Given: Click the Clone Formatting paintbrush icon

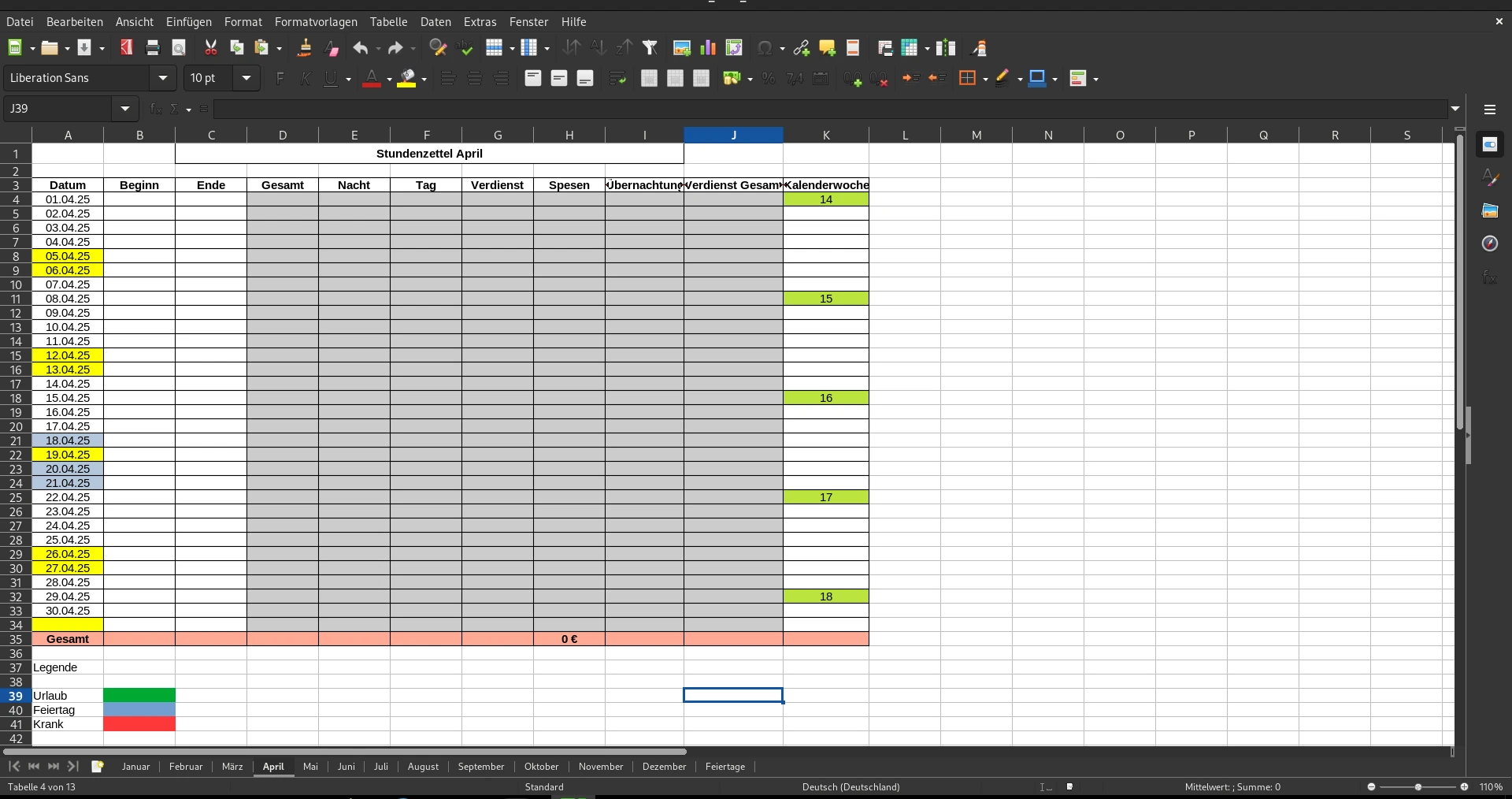Looking at the screenshot, I should coord(304,48).
